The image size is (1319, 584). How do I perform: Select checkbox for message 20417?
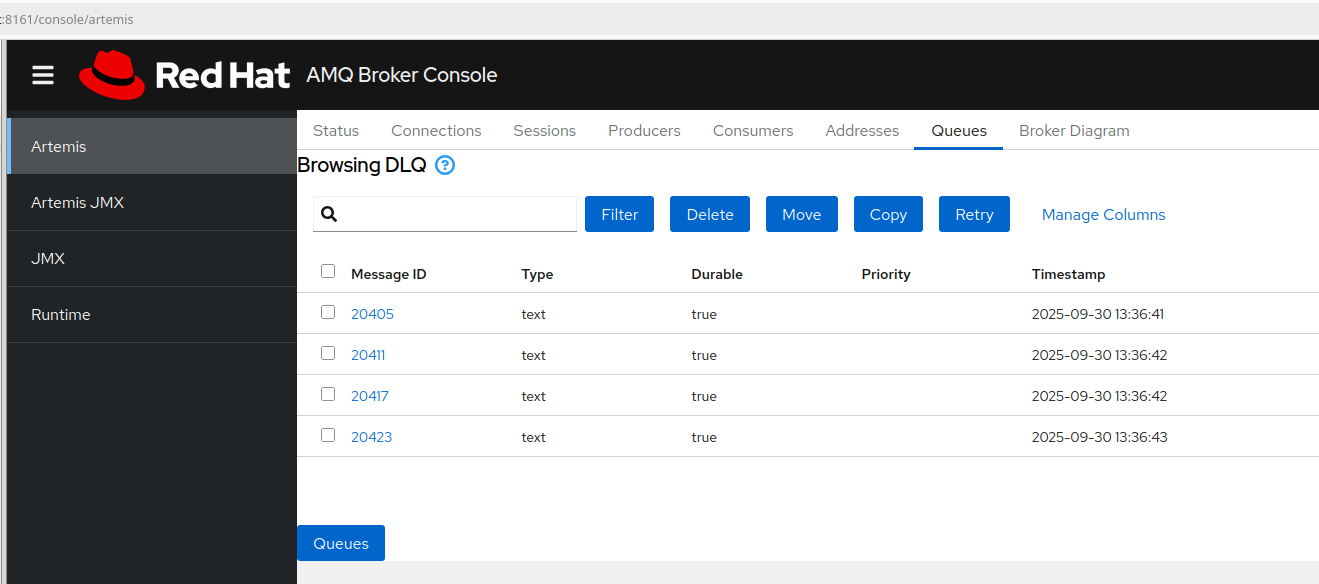click(x=328, y=394)
